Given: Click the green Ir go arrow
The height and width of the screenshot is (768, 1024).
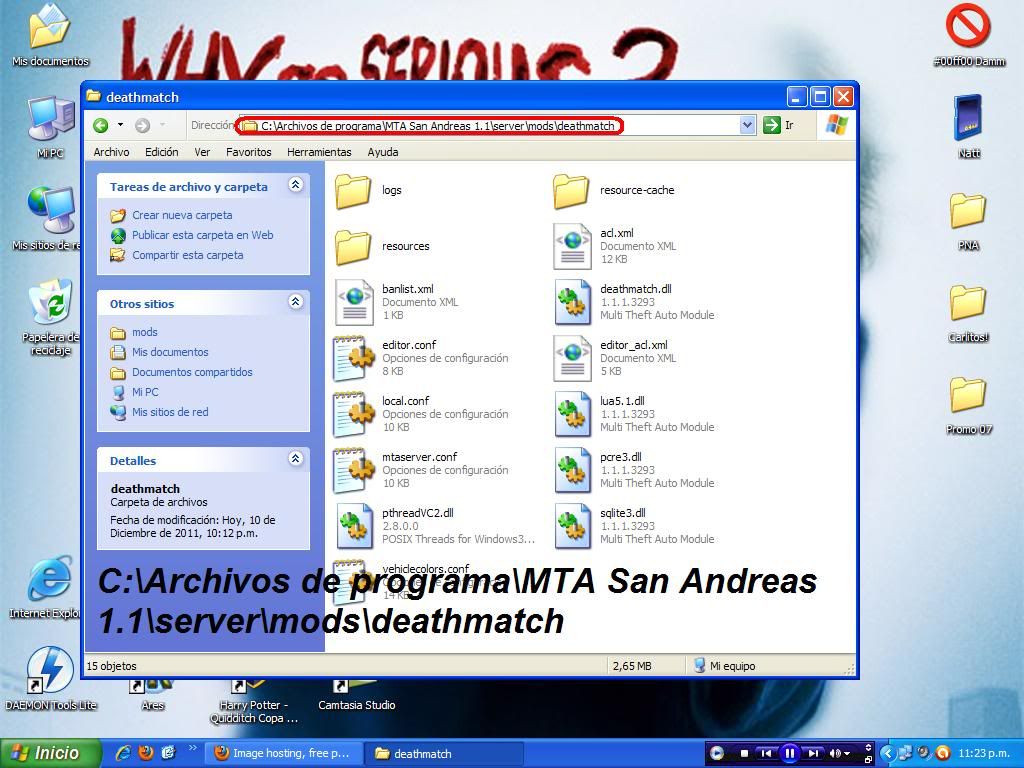Looking at the screenshot, I should pos(771,125).
